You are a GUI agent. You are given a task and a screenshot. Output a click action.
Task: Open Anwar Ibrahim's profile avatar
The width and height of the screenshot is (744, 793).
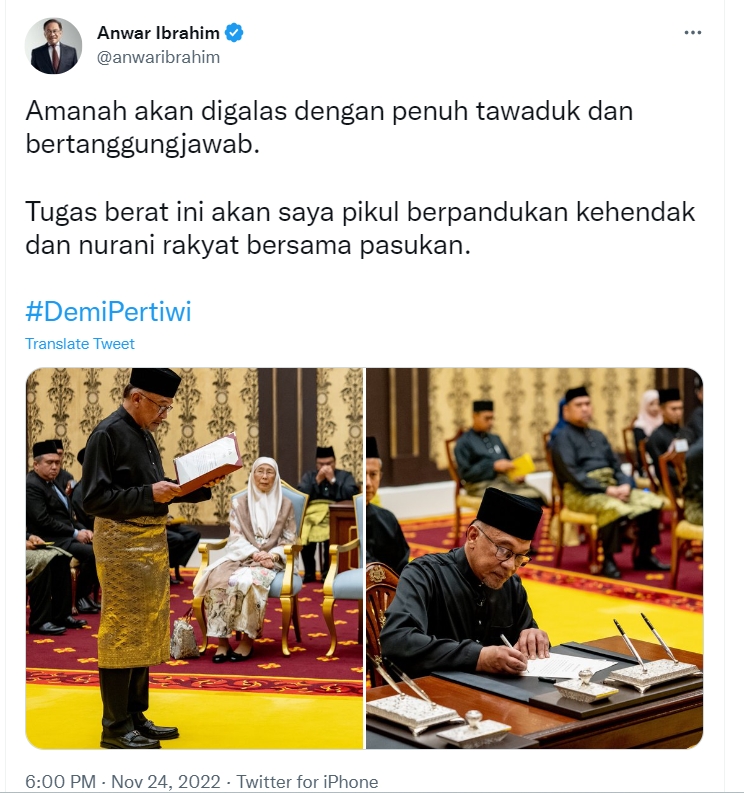tap(53, 46)
